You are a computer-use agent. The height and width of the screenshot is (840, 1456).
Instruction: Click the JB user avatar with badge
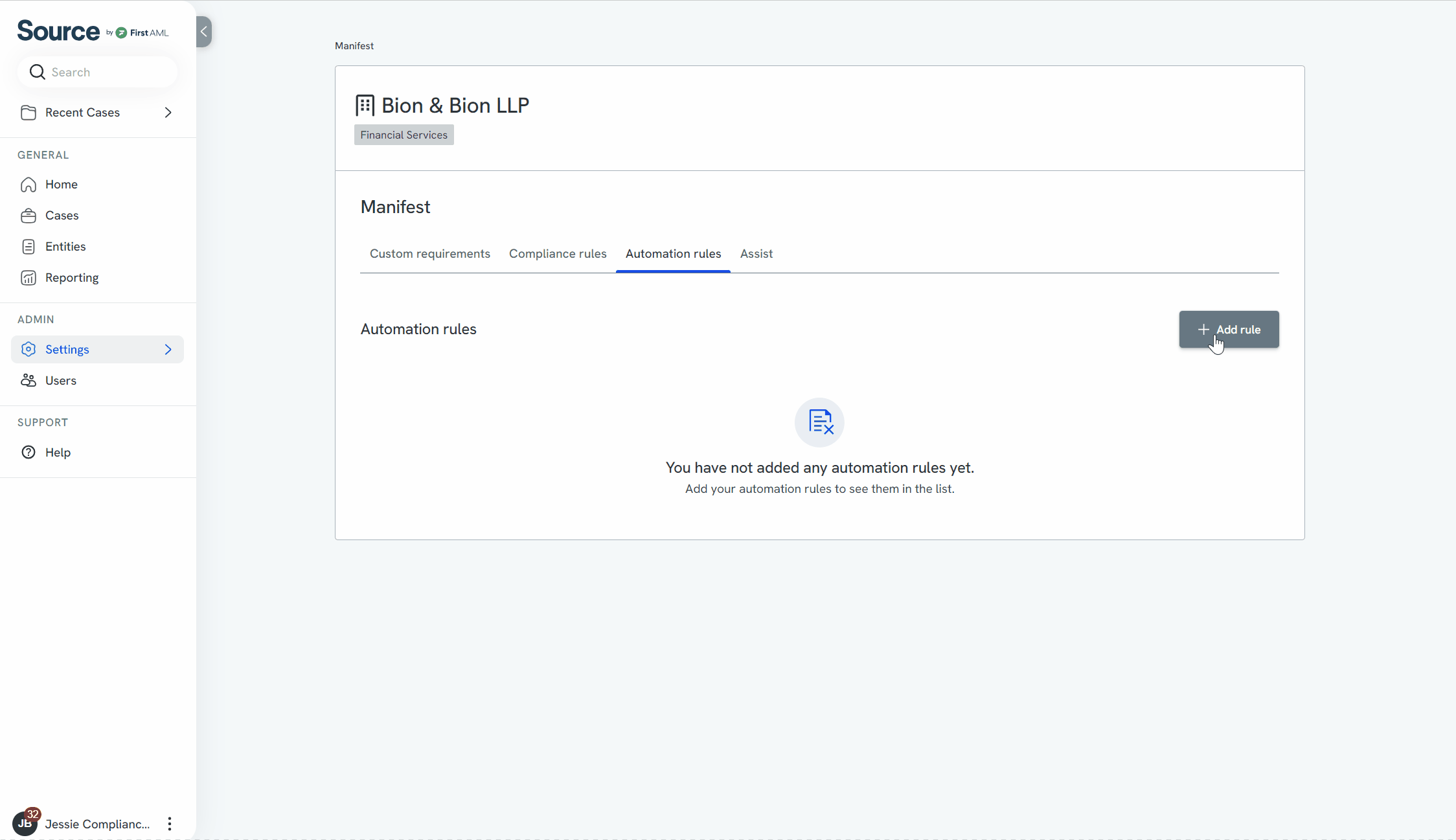pyautogui.click(x=25, y=823)
